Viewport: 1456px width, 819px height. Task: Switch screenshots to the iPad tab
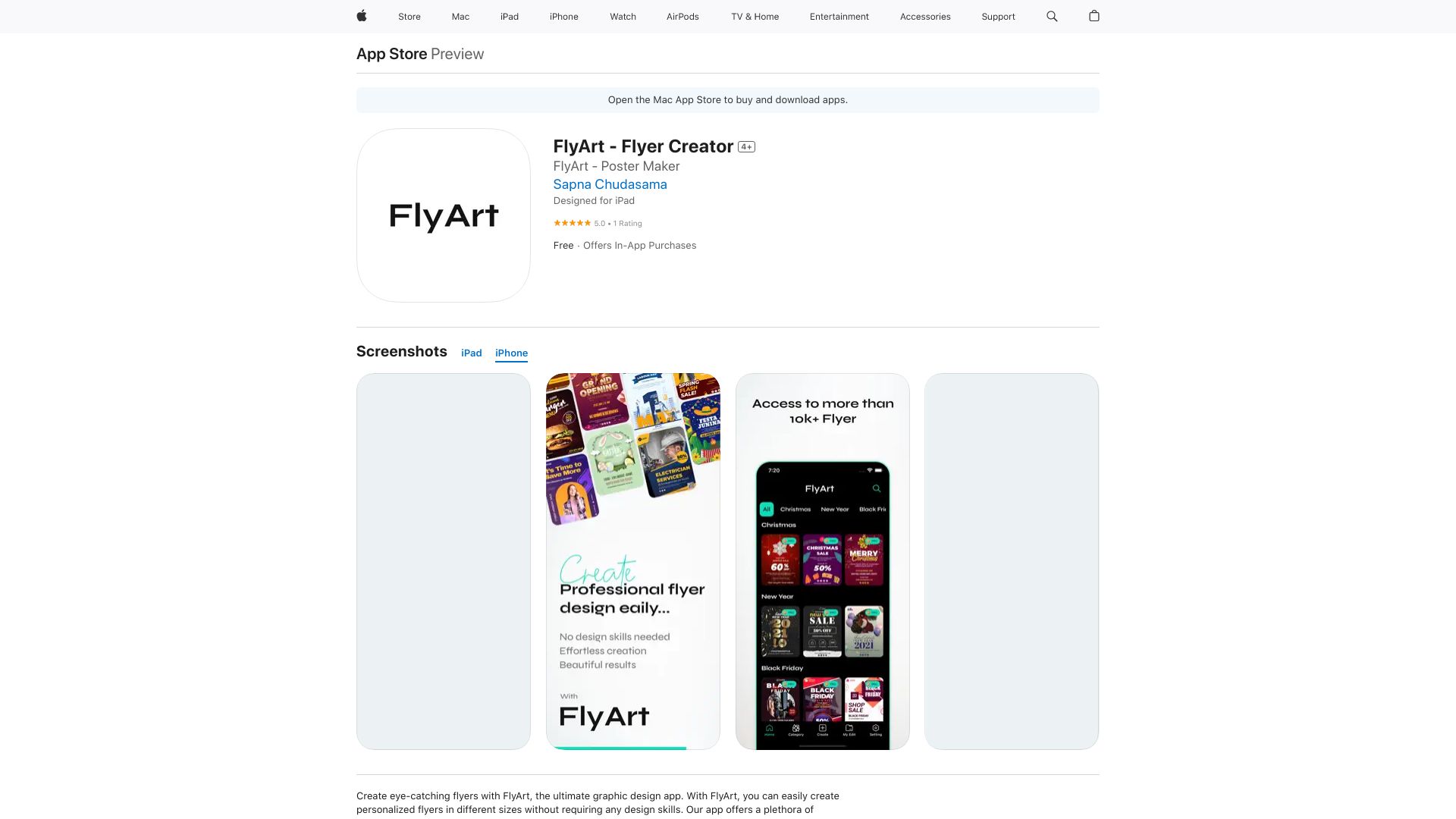(472, 353)
